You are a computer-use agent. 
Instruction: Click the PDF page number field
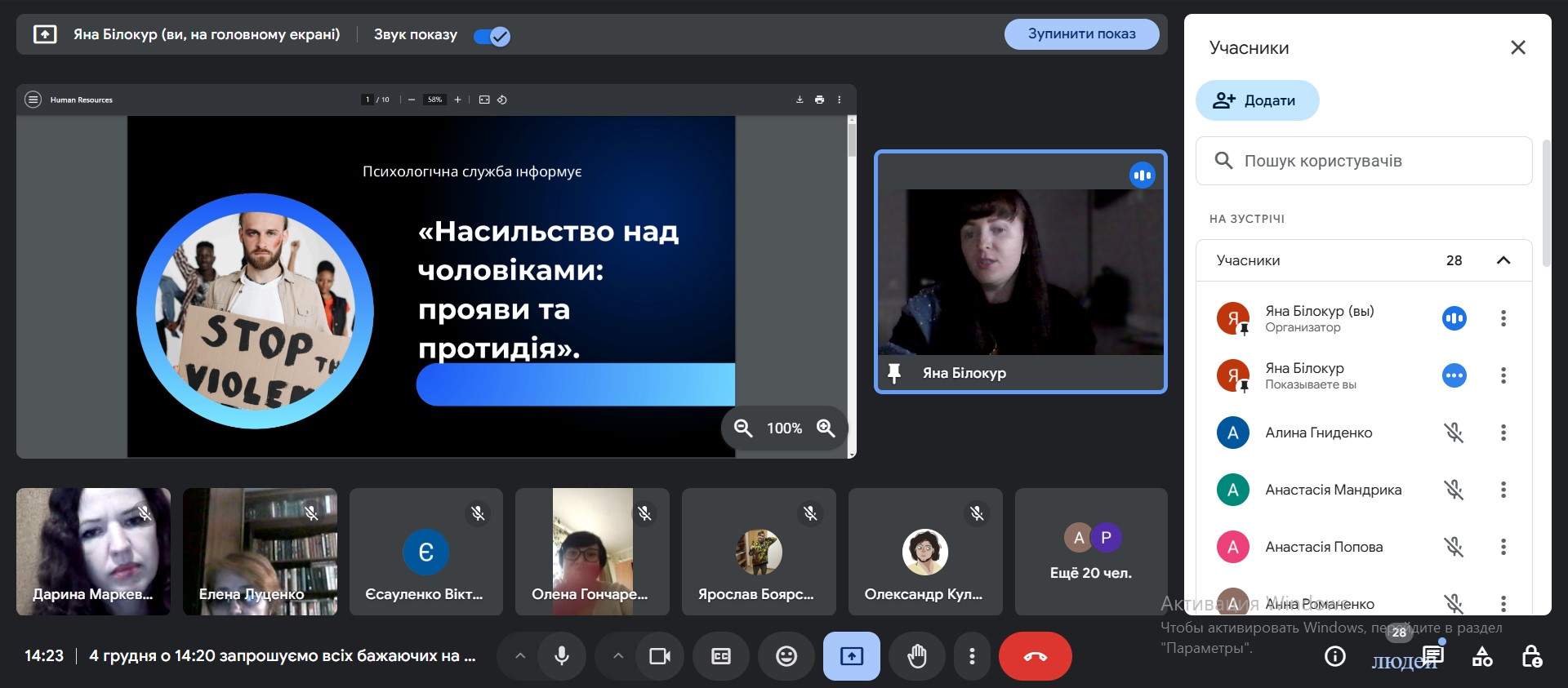tap(367, 100)
